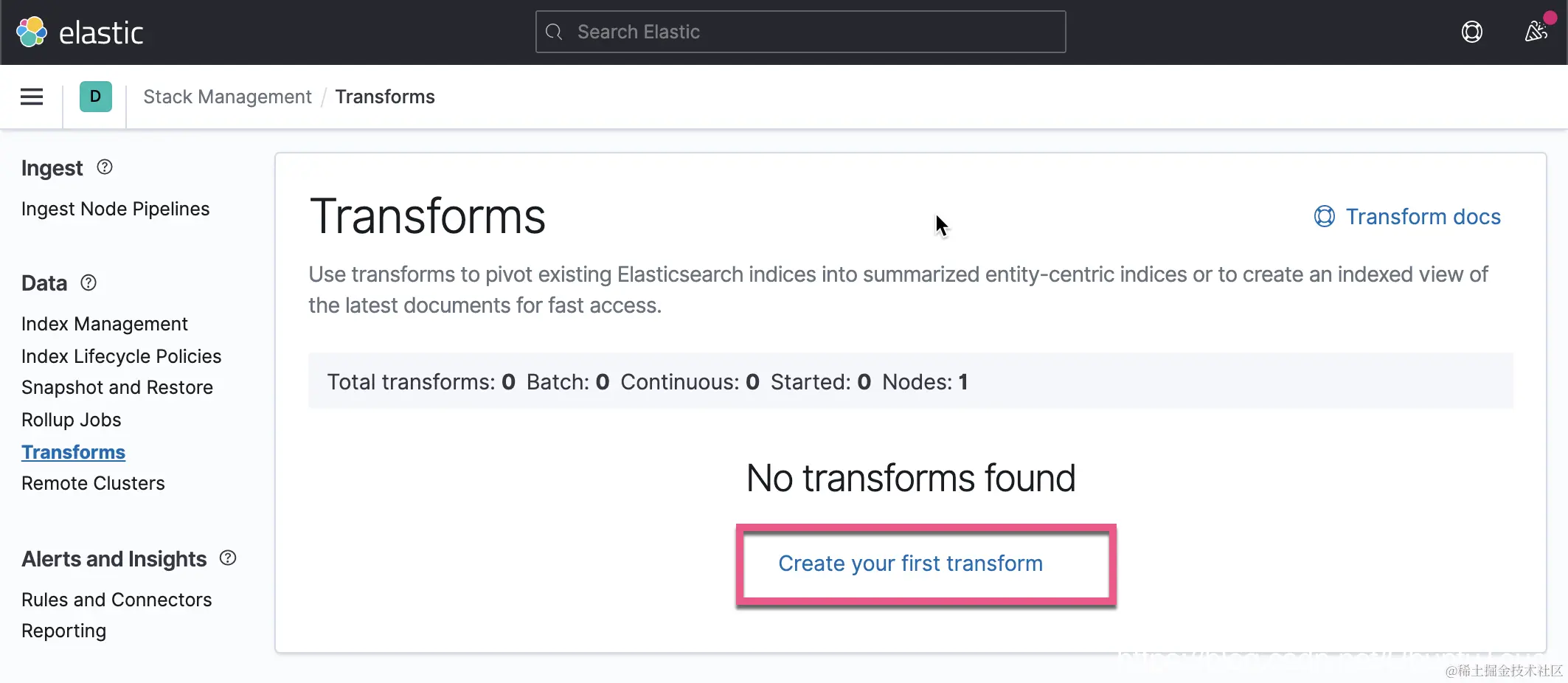Viewport: 1568px width, 683px height.
Task: Click the D space avatar
Action: click(96, 97)
